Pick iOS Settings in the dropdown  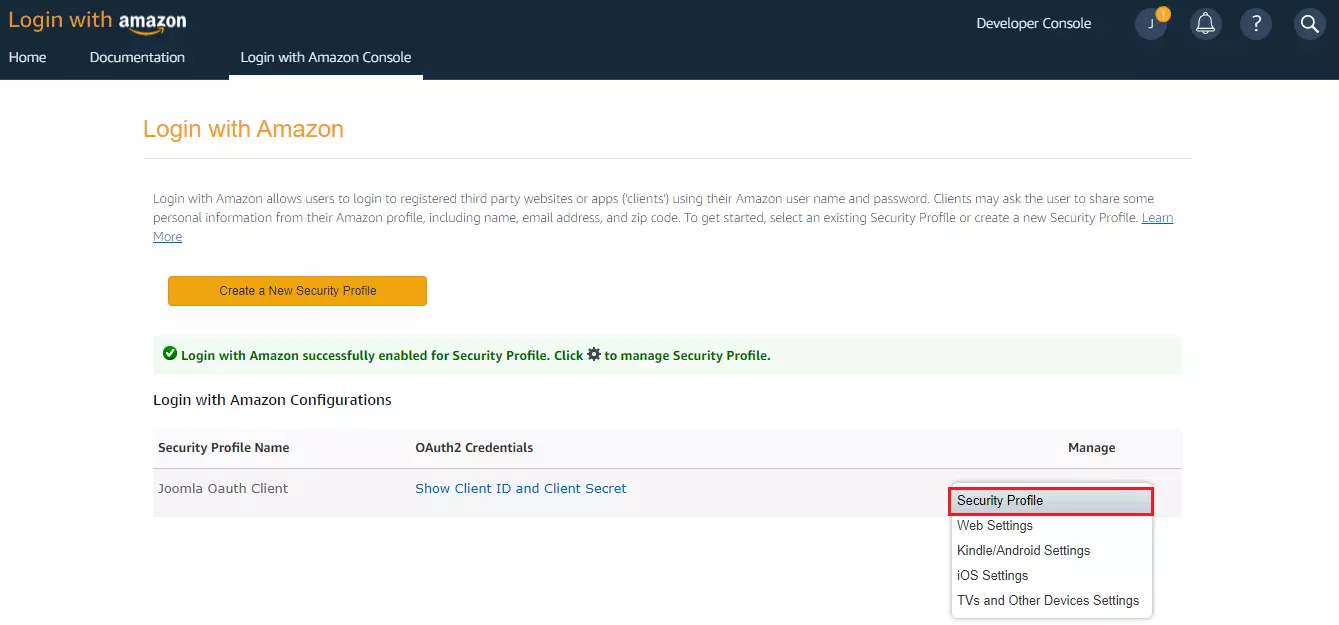(992, 575)
